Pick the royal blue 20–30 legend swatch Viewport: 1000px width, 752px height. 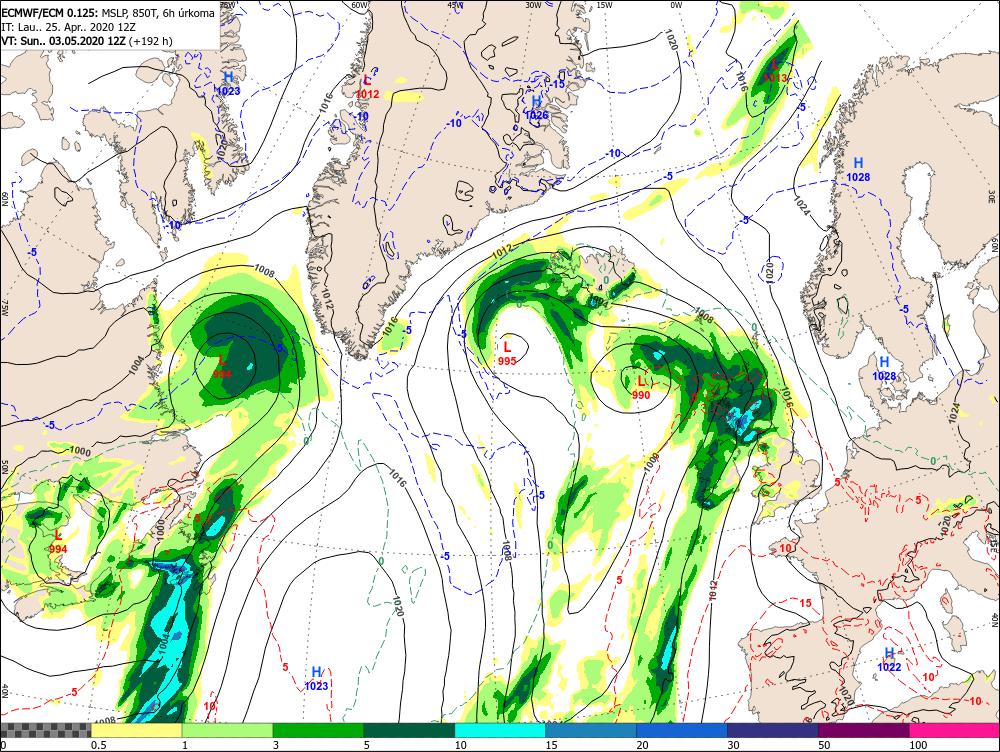click(x=682, y=730)
